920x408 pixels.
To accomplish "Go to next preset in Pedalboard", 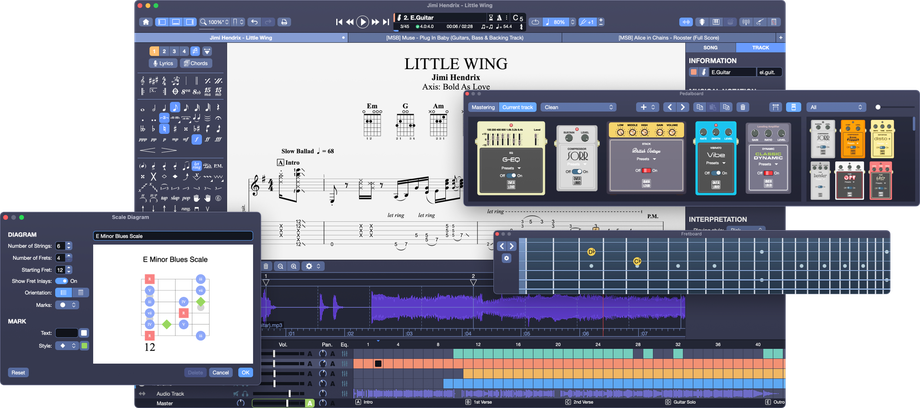I will point(682,107).
